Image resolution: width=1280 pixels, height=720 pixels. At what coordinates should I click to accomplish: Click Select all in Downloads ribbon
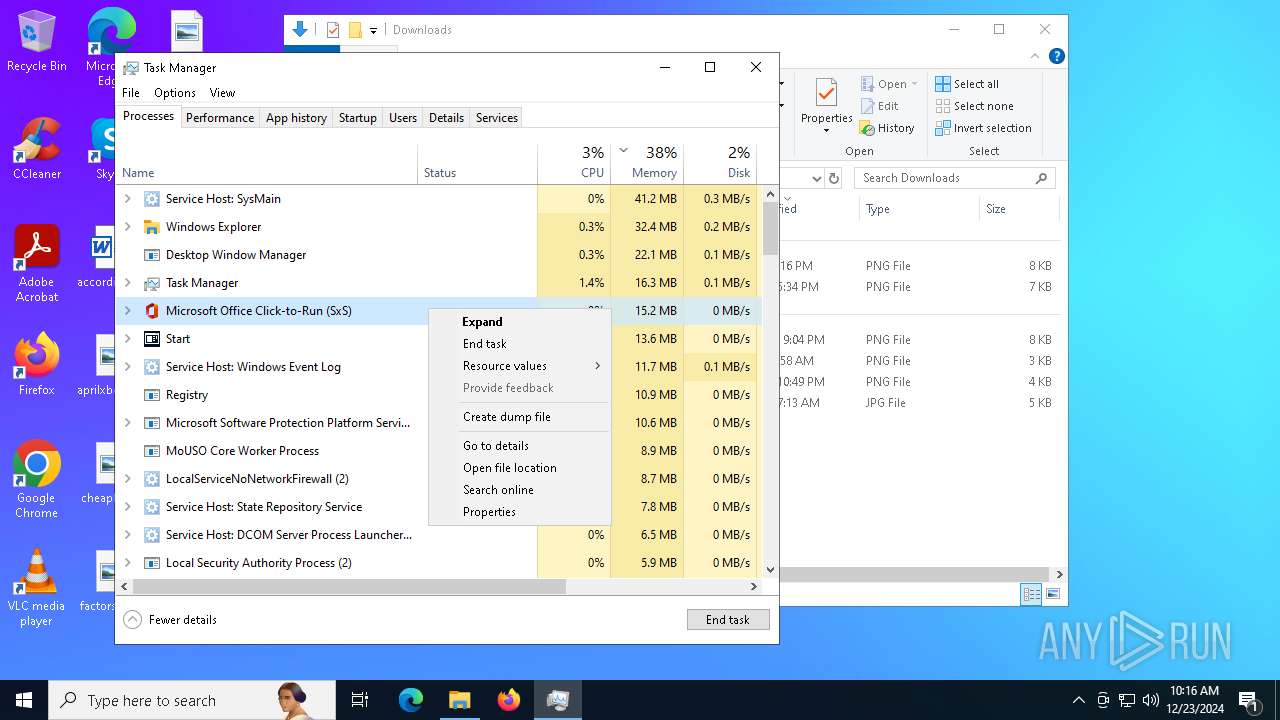point(967,84)
